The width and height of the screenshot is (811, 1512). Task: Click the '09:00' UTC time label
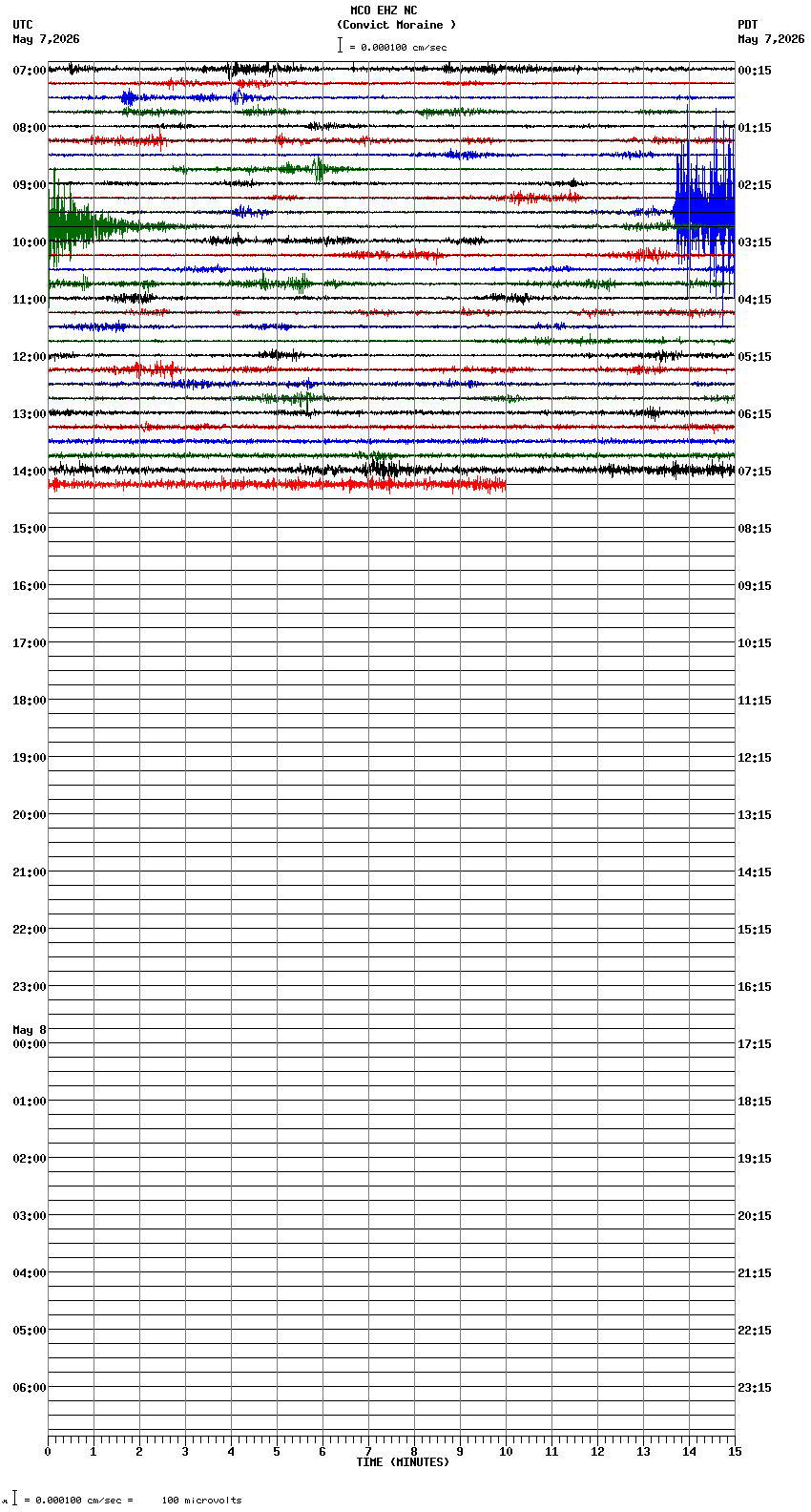pyautogui.click(x=30, y=185)
